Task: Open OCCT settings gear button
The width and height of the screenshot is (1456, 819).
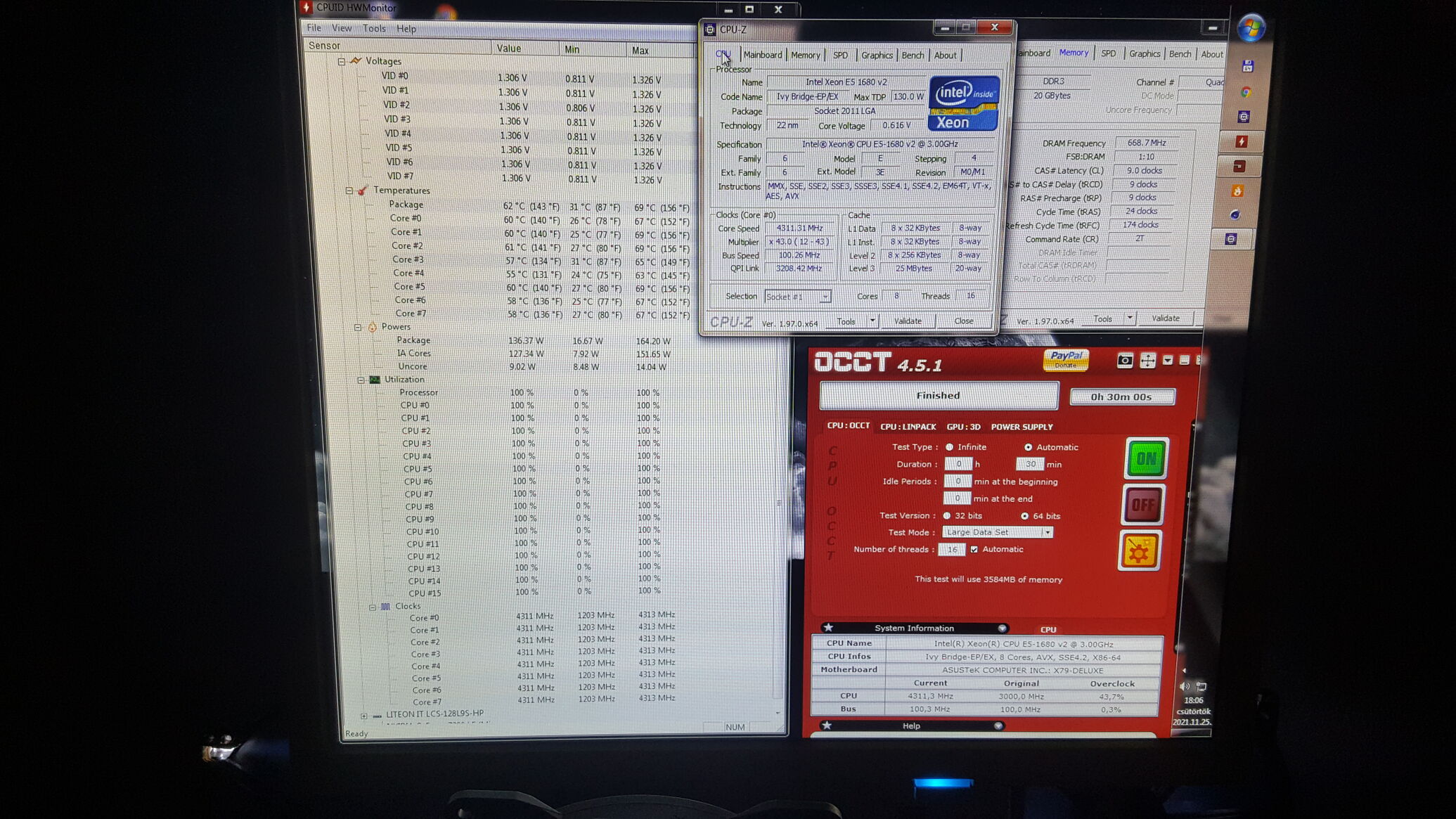Action: [1139, 550]
